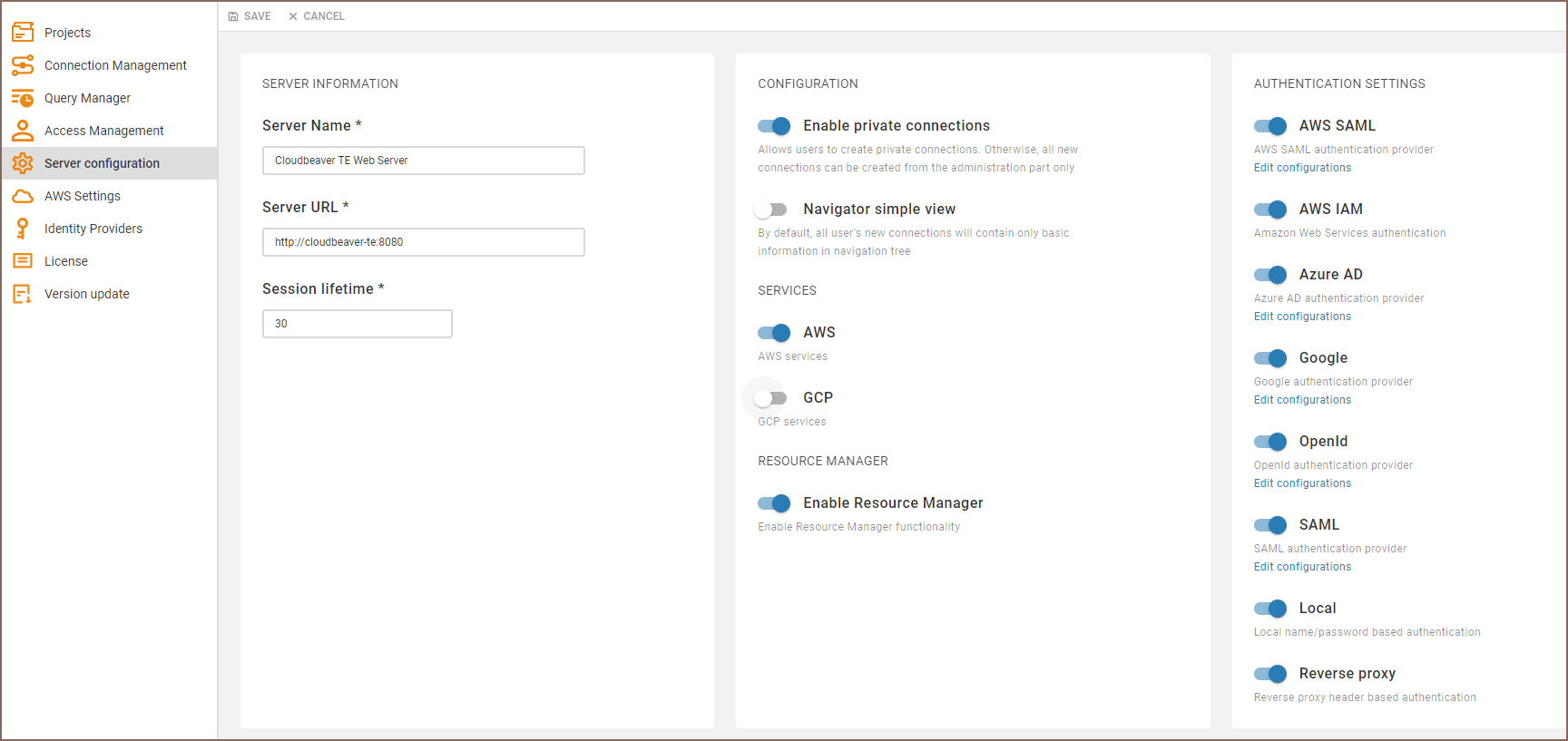Turn off the Enable Resource Manager toggle
The height and width of the screenshot is (741, 1568).
click(774, 503)
